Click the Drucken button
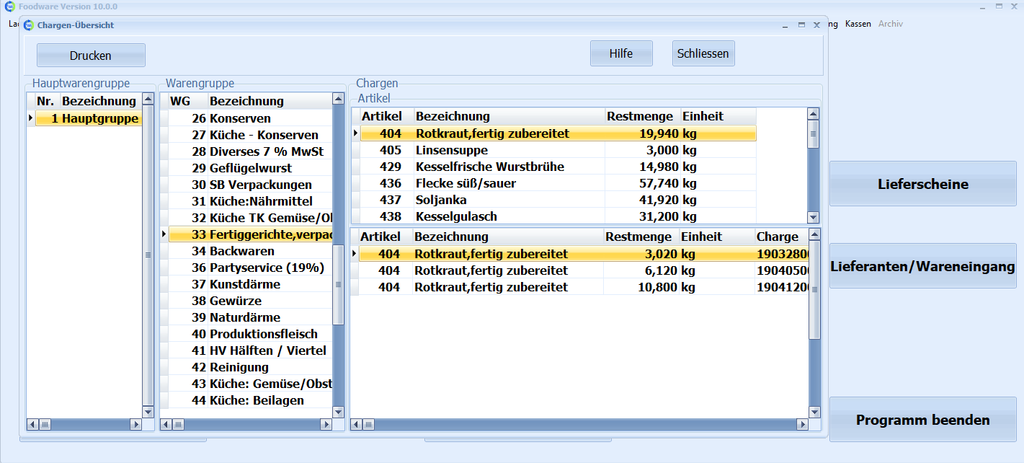Image resolution: width=1024 pixels, height=463 pixels. coord(91,56)
